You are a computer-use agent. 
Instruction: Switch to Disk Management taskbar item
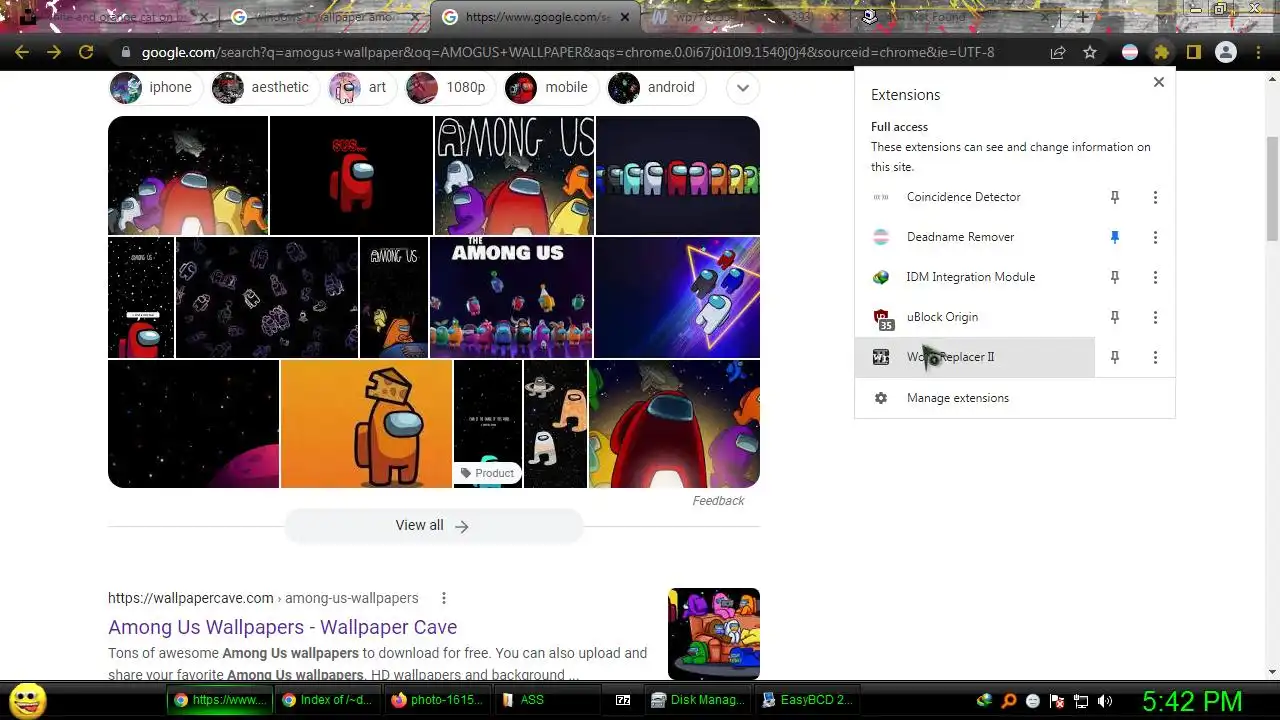697,700
